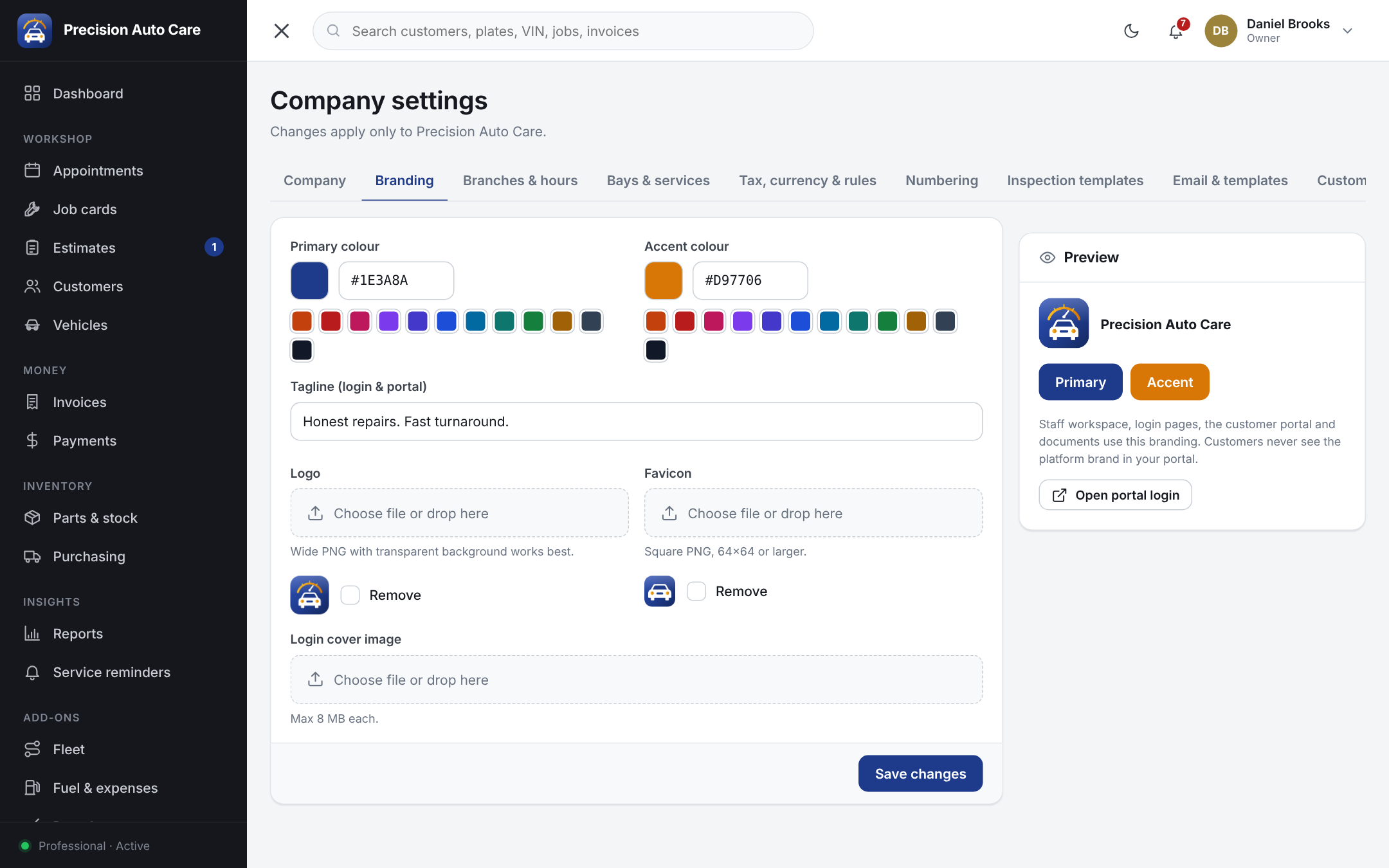
Task: Open Fleet add-on in sidebar
Action: 123,749
